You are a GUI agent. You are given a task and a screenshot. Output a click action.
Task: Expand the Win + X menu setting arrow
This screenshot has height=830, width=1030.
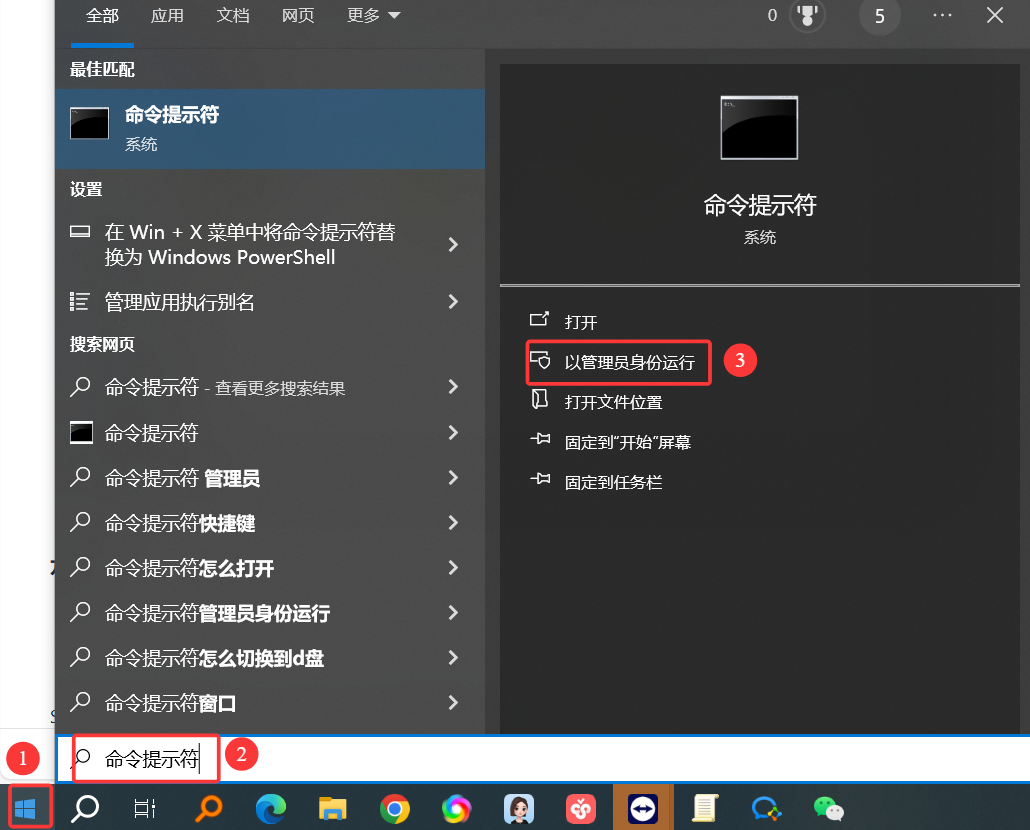453,245
